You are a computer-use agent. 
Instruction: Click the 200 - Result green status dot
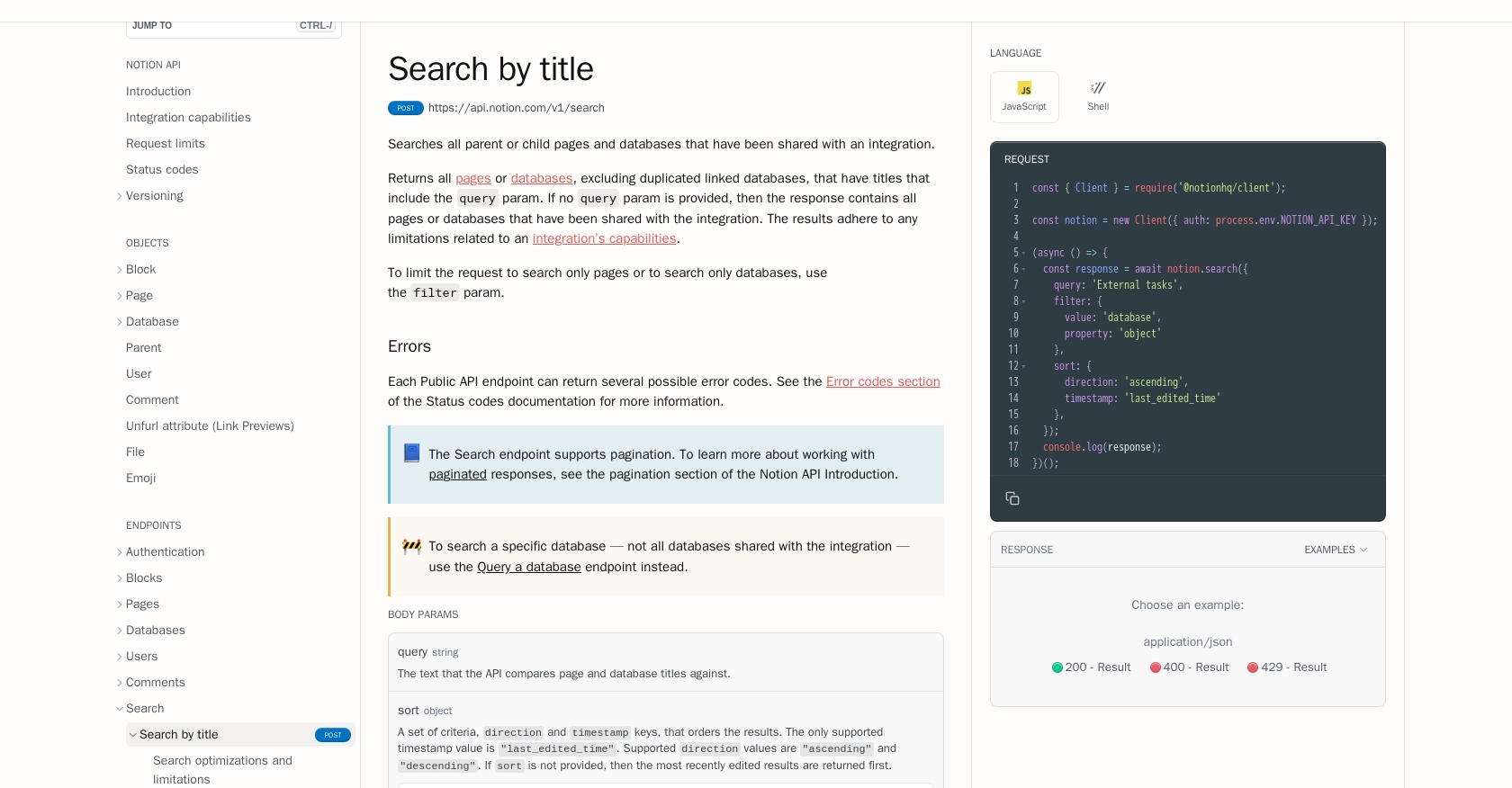(1057, 667)
